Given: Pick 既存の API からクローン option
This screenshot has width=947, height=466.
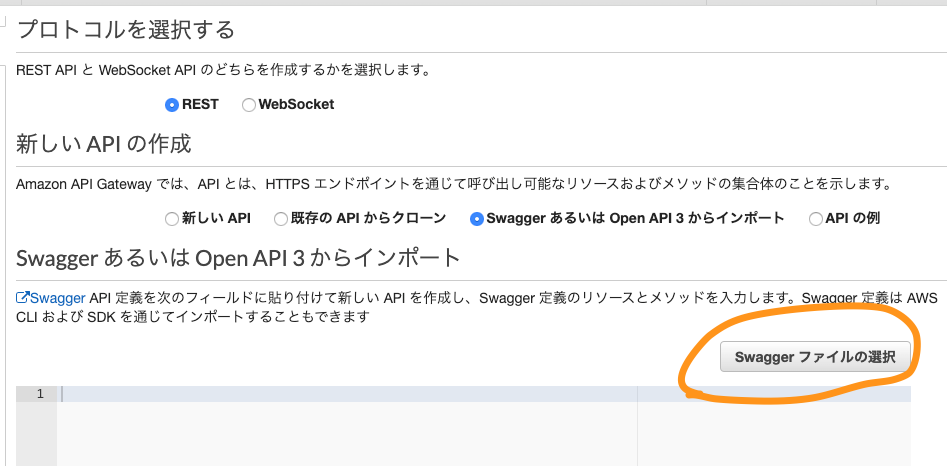Looking at the screenshot, I should [281, 219].
